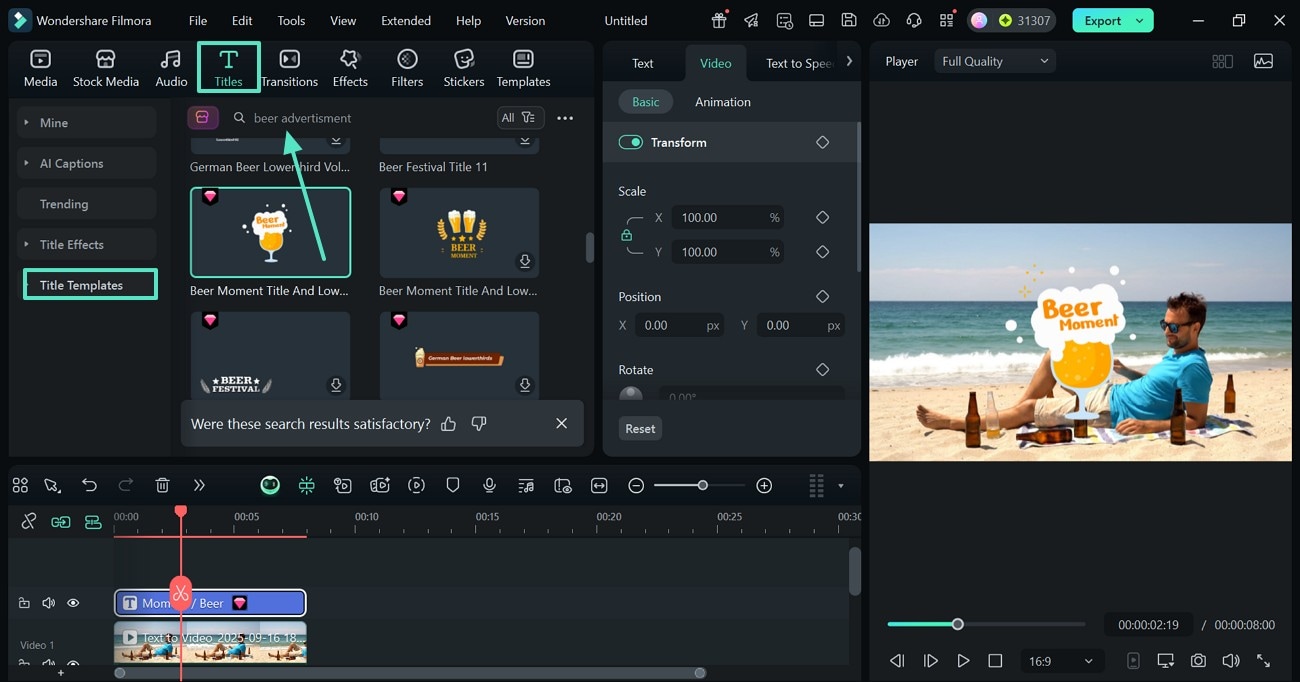Click the Play button in player
The width and height of the screenshot is (1300, 682).
[x=963, y=661]
